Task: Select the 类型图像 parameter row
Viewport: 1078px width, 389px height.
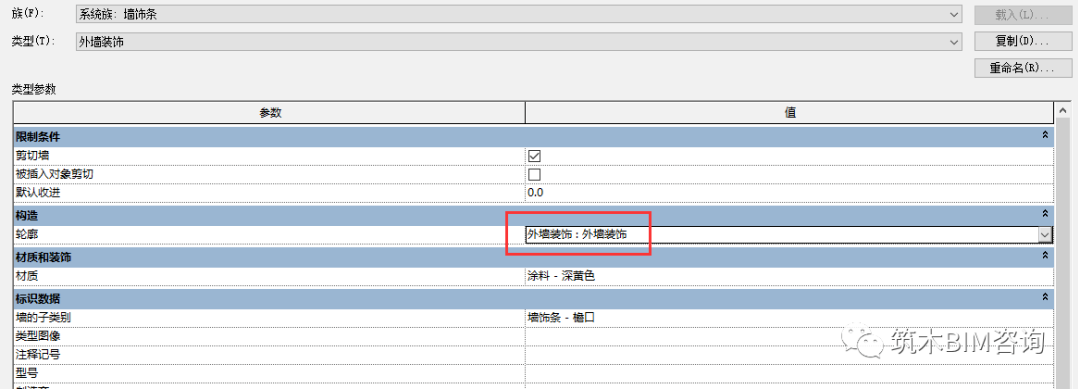Action: coord(534,336)
